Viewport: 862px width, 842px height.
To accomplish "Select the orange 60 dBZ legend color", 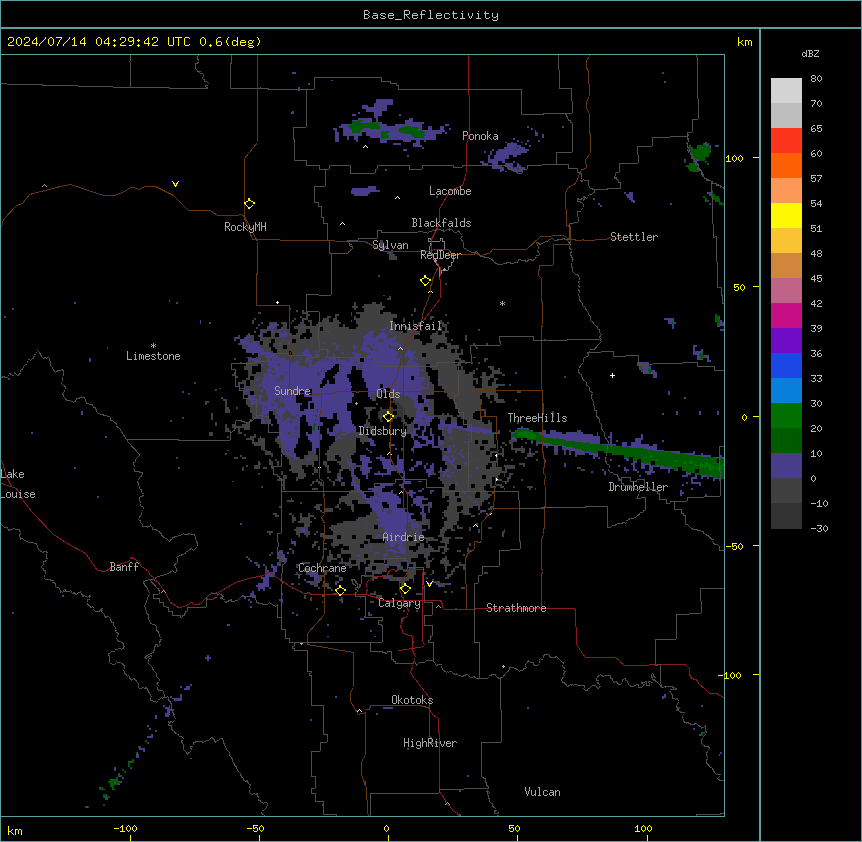I will pos(786,165).
